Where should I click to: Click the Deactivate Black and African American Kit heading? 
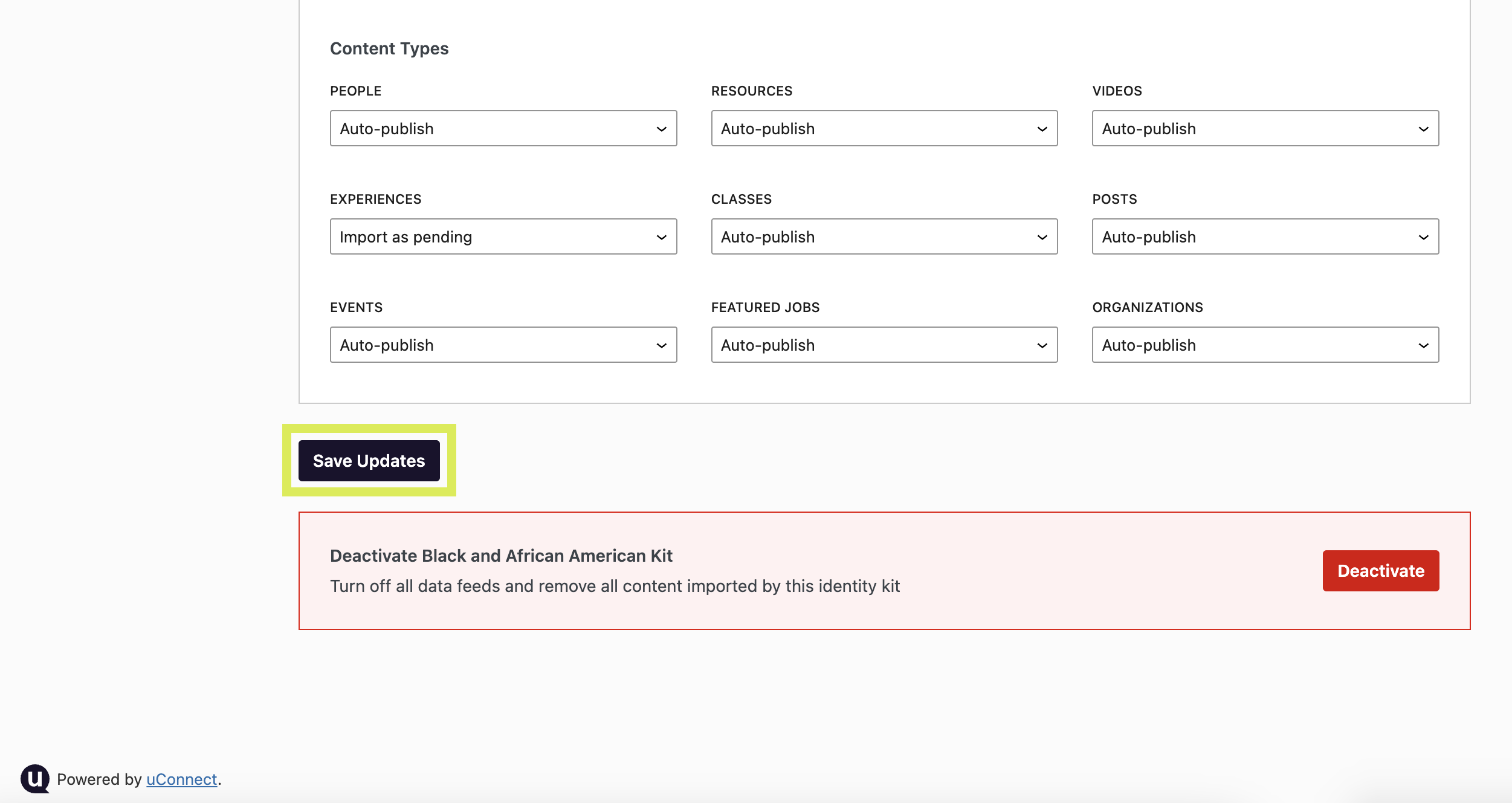point(501,556)
